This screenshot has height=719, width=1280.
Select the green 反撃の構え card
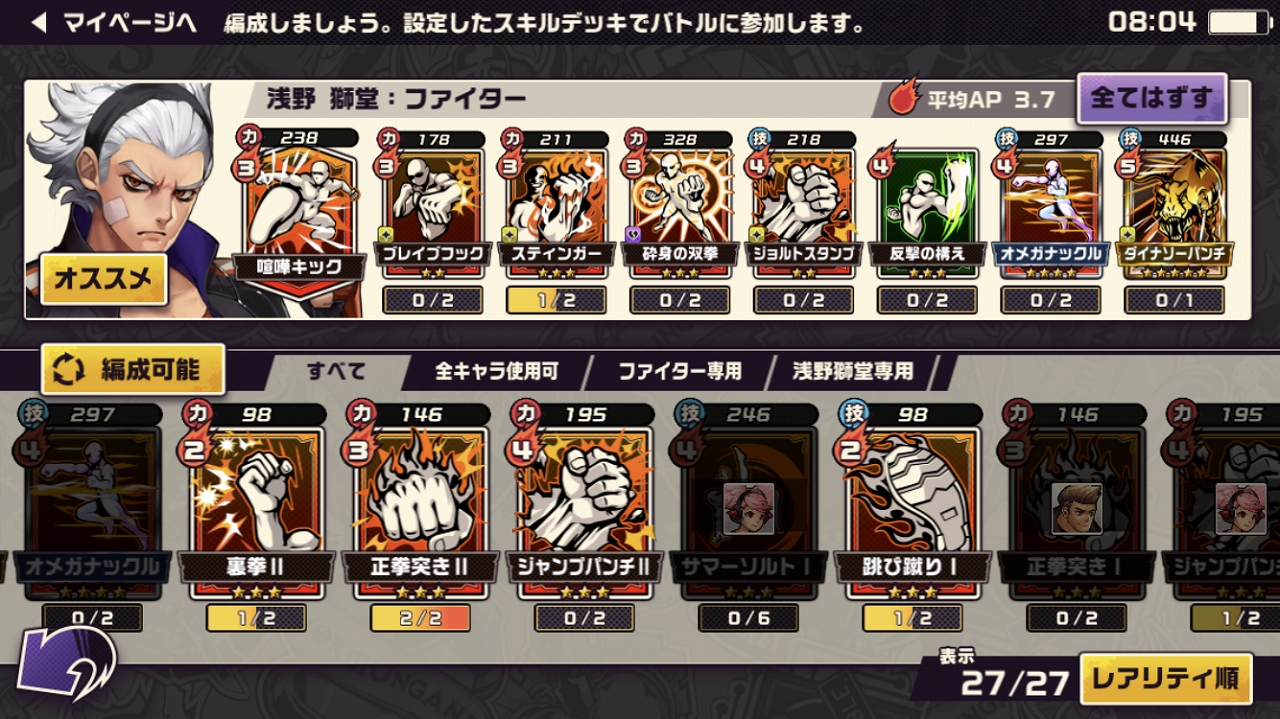pyautogui.click(x=927, y=205)
